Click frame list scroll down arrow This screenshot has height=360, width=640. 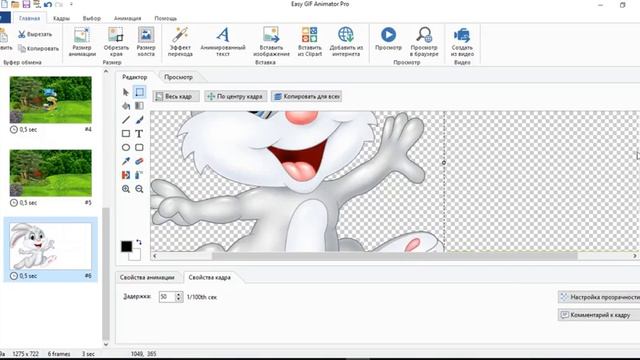point(106,344)
